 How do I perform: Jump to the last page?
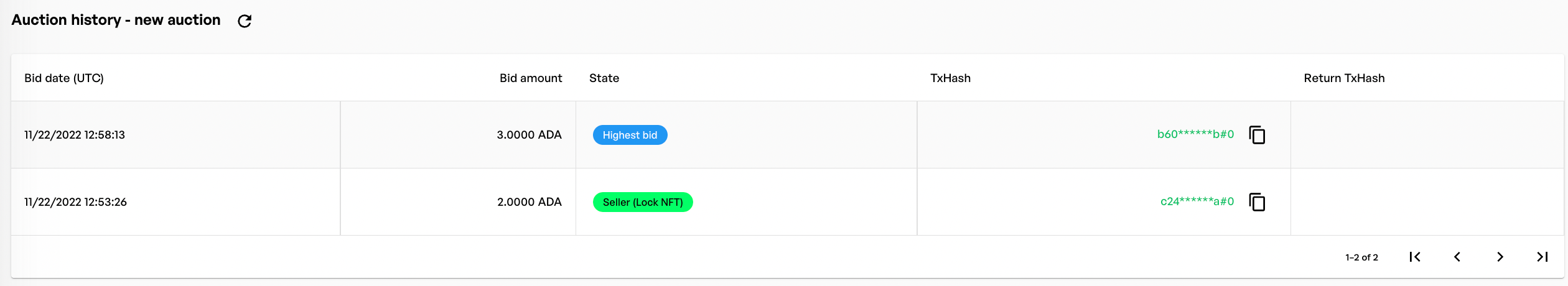coord(1542,257)
